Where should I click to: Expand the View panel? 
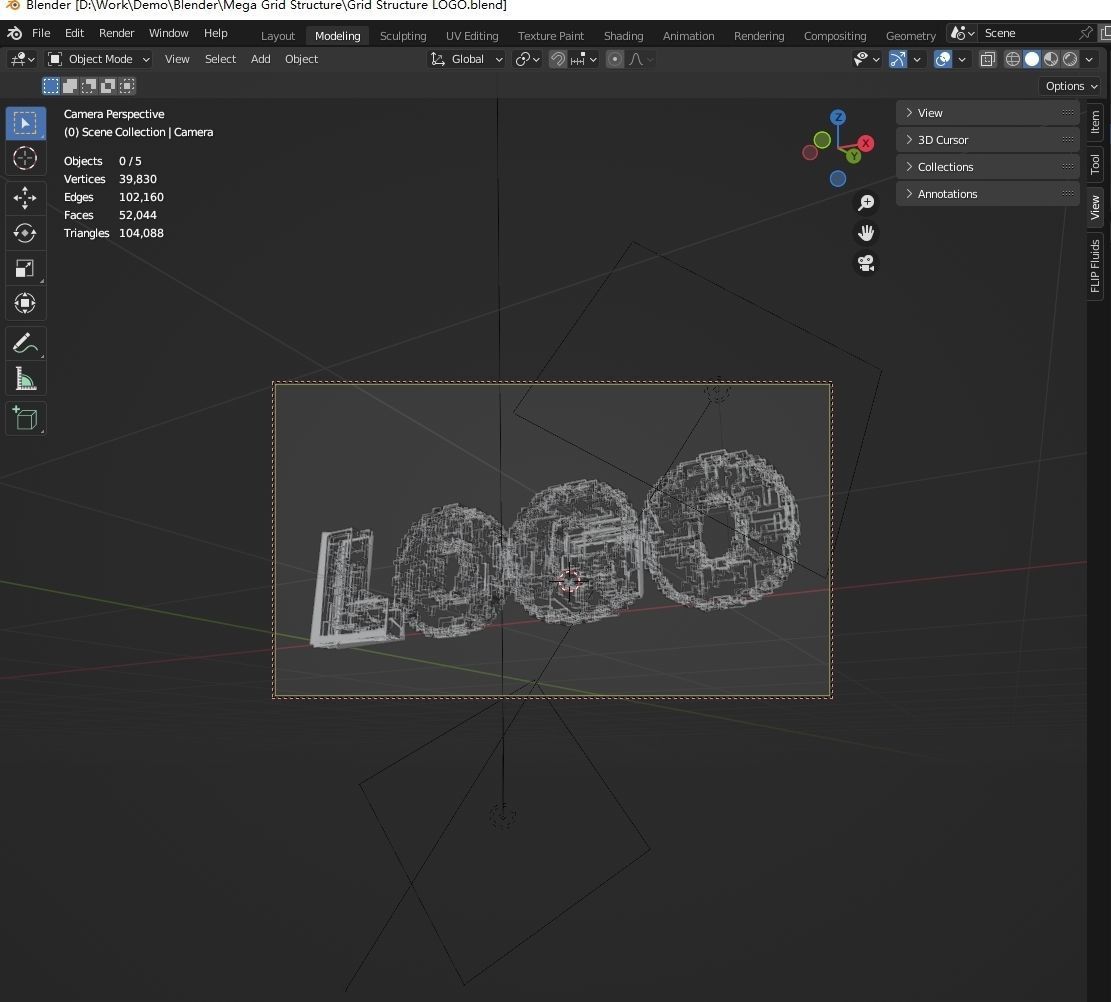click(988, 113)
